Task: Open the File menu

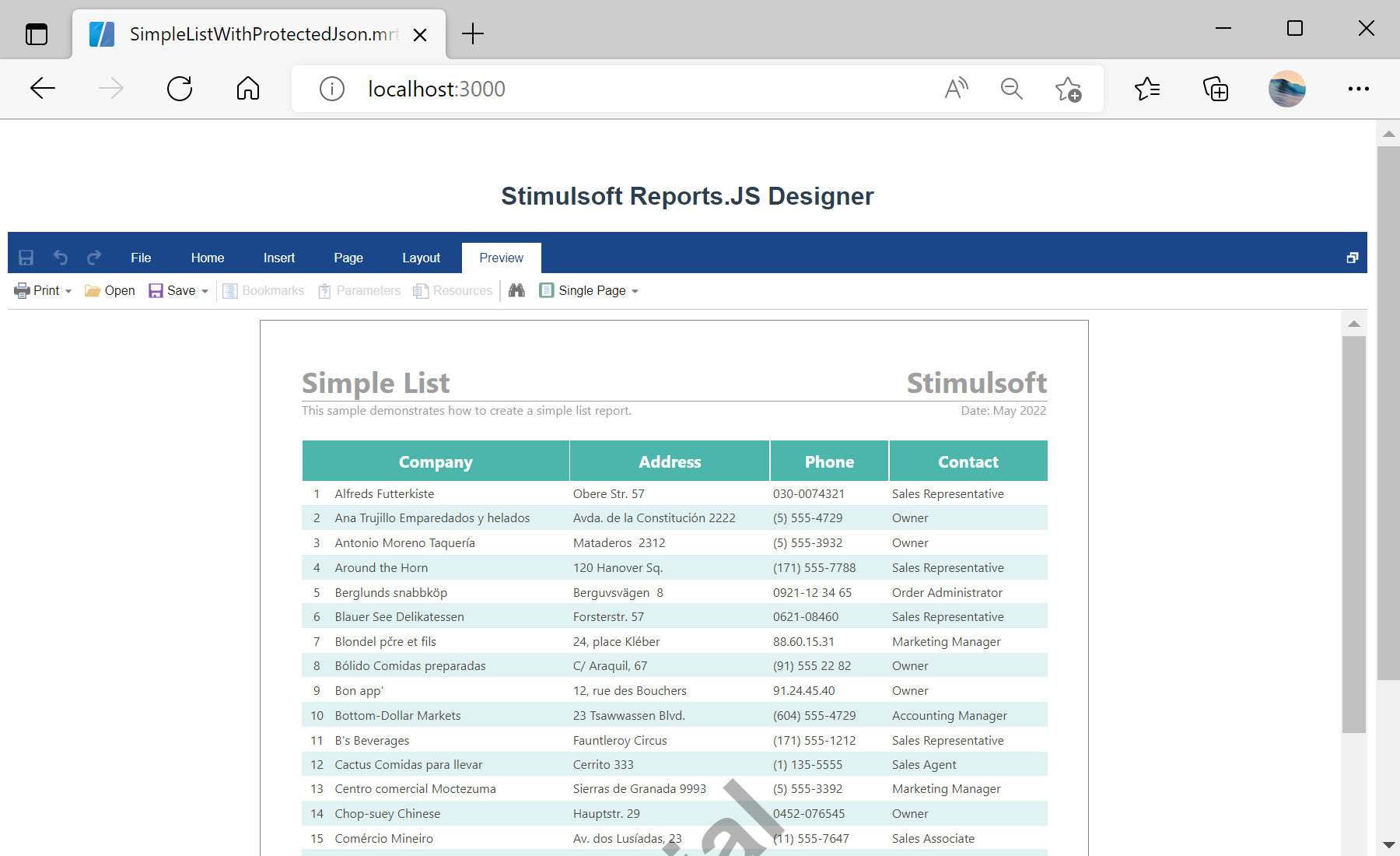Action: tap(141, 258)
